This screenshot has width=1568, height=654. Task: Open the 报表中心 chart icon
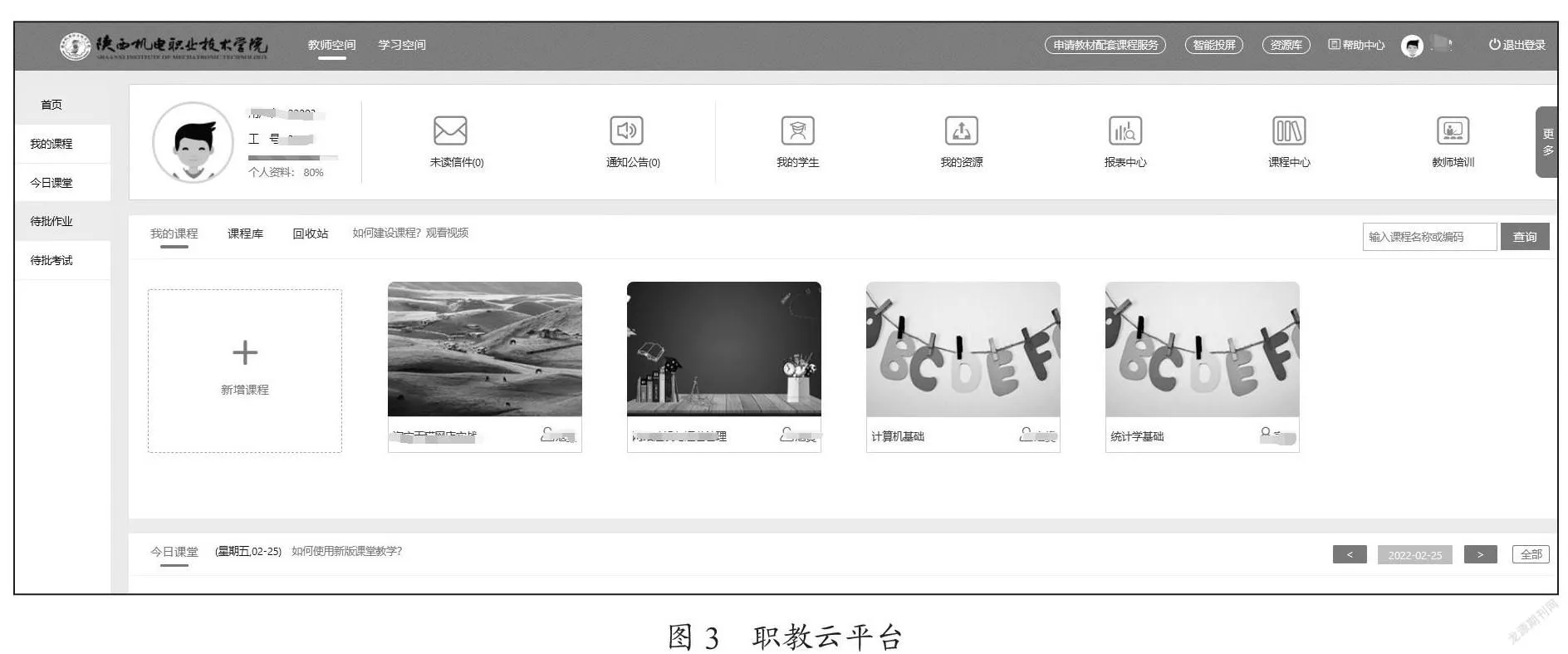click(1125, 131)
